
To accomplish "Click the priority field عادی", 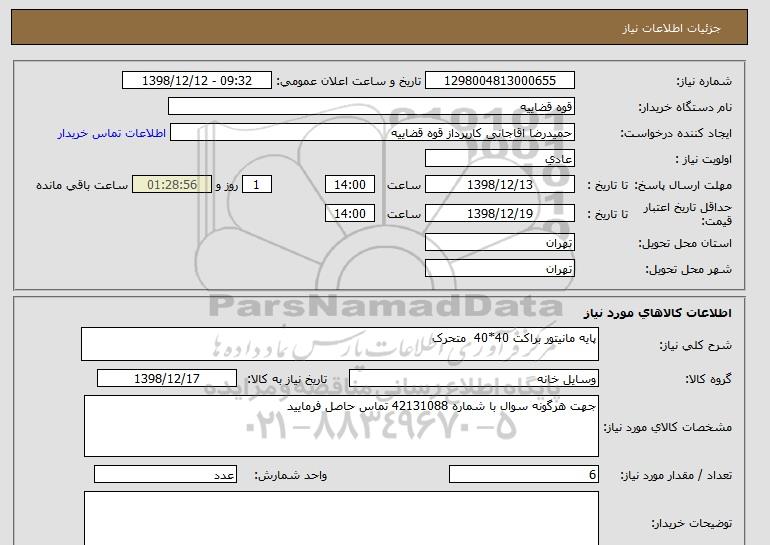I will (x=499, y=159).
